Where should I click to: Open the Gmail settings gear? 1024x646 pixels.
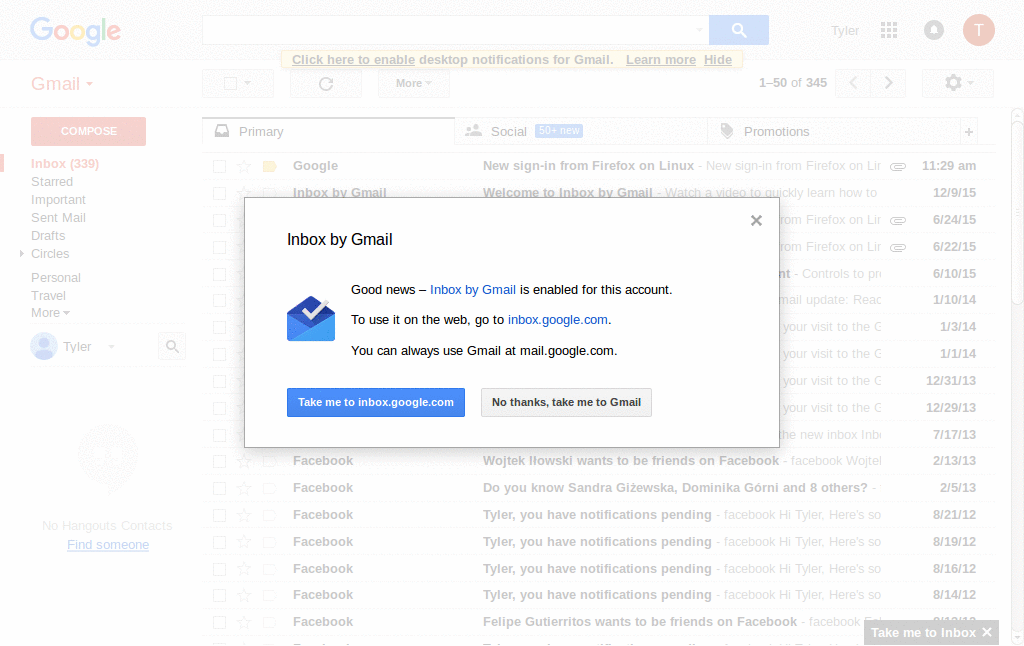click(951, 83)
